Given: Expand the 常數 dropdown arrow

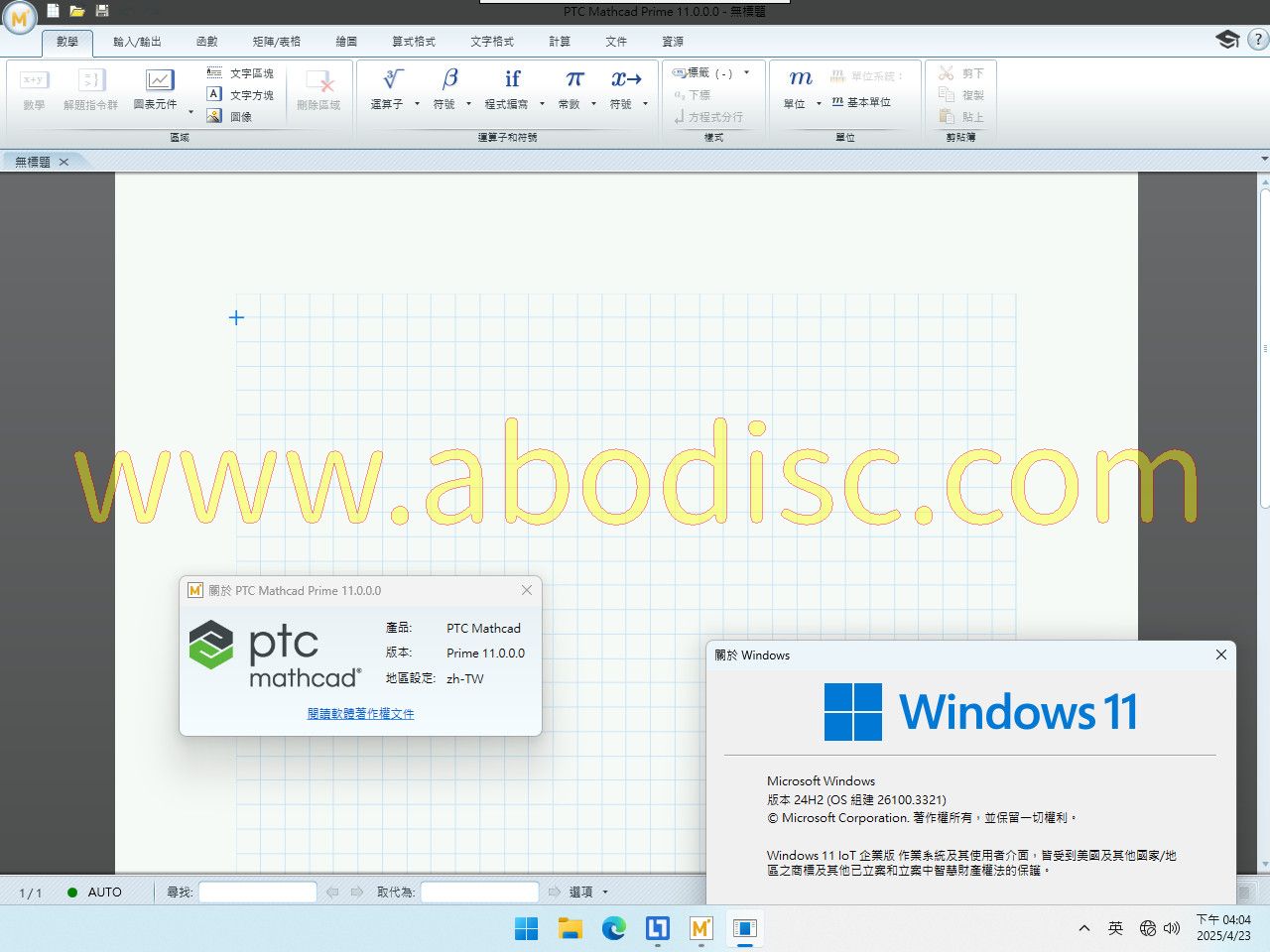Looking at the screenshot, I should click(x=593, y=104).
